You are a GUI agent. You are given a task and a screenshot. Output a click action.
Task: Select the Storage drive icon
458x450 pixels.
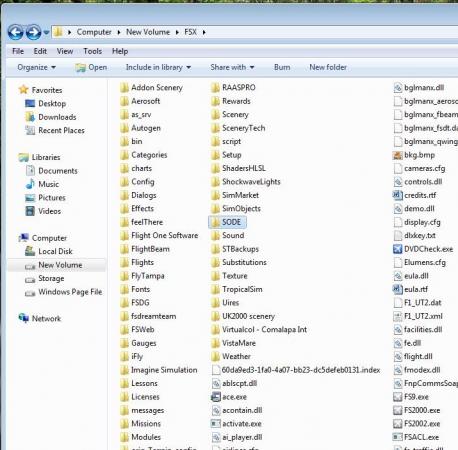(30, 279)
